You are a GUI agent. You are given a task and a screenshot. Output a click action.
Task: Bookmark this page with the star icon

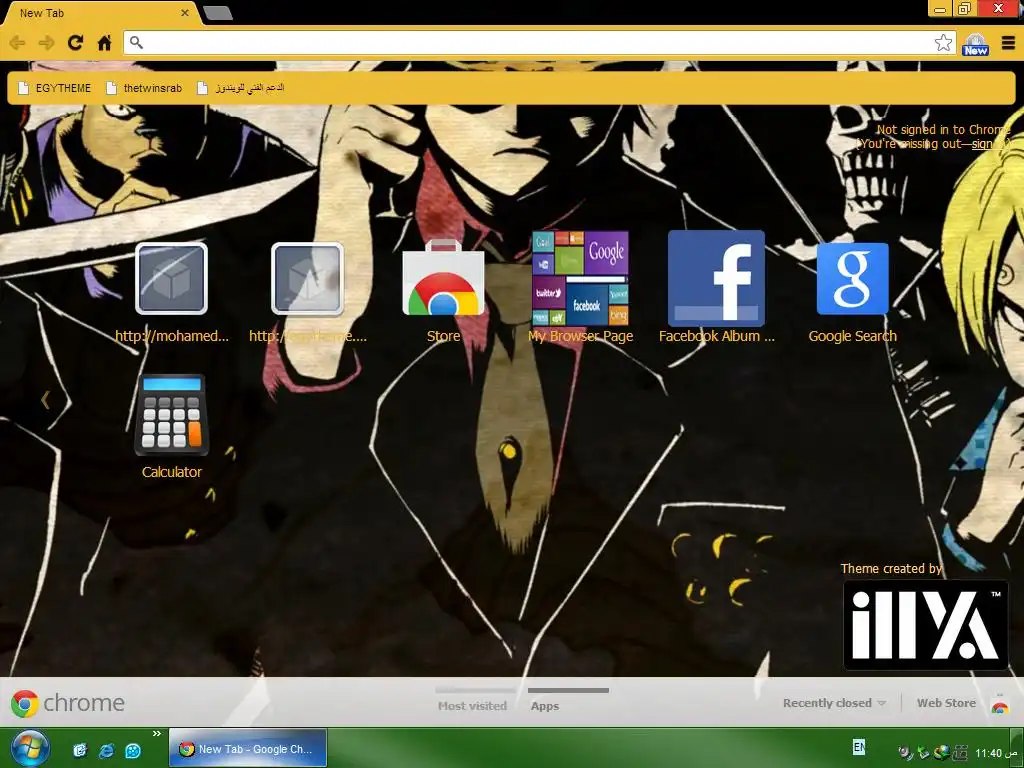click(x=943, y=43)
